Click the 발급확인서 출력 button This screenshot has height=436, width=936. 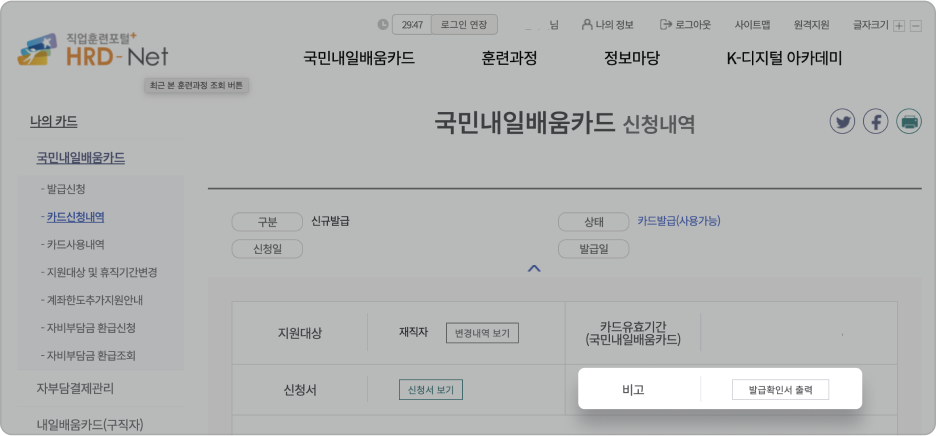point(780,390)
